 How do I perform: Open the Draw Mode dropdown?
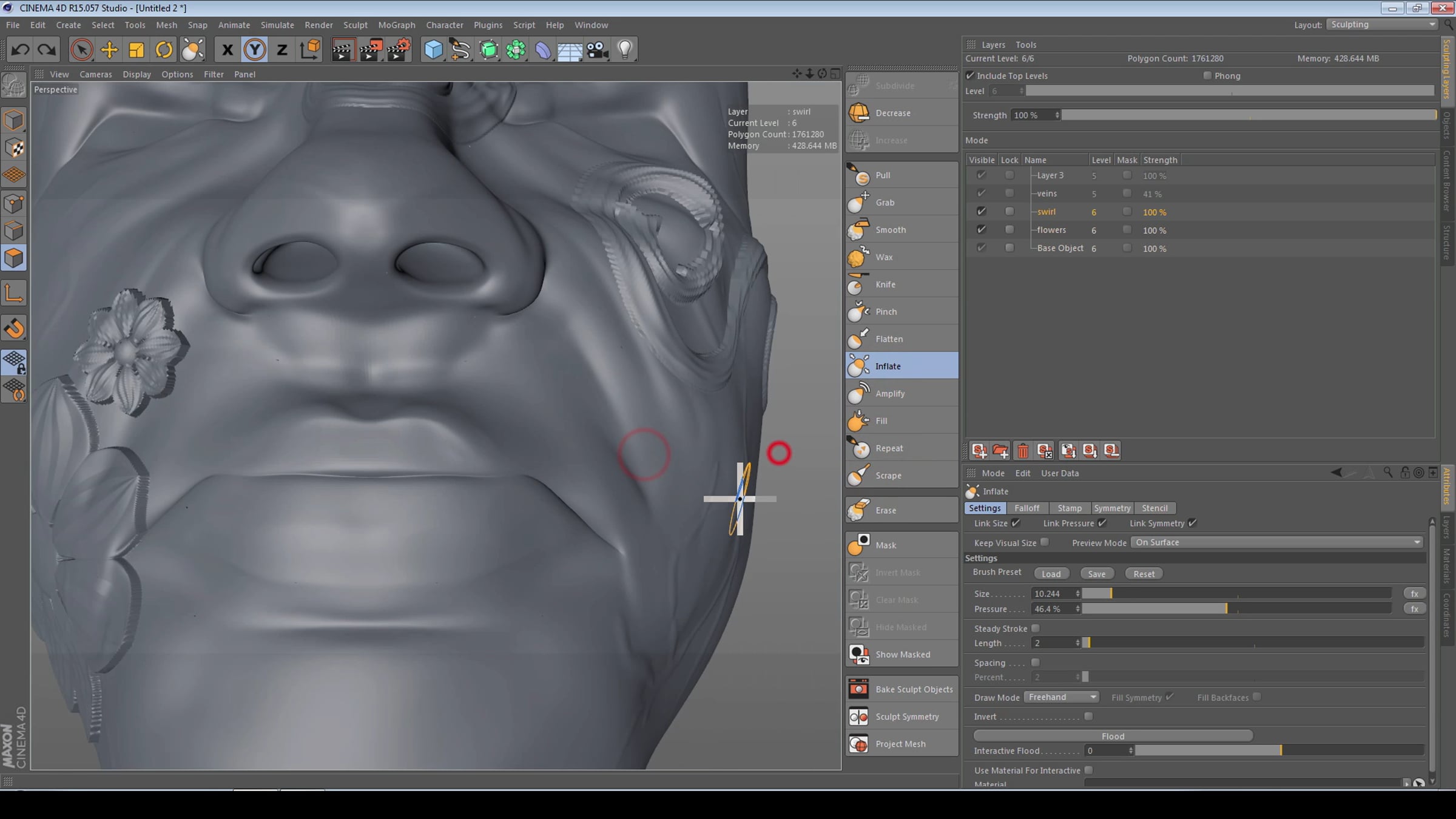[x=1062, y=697]
